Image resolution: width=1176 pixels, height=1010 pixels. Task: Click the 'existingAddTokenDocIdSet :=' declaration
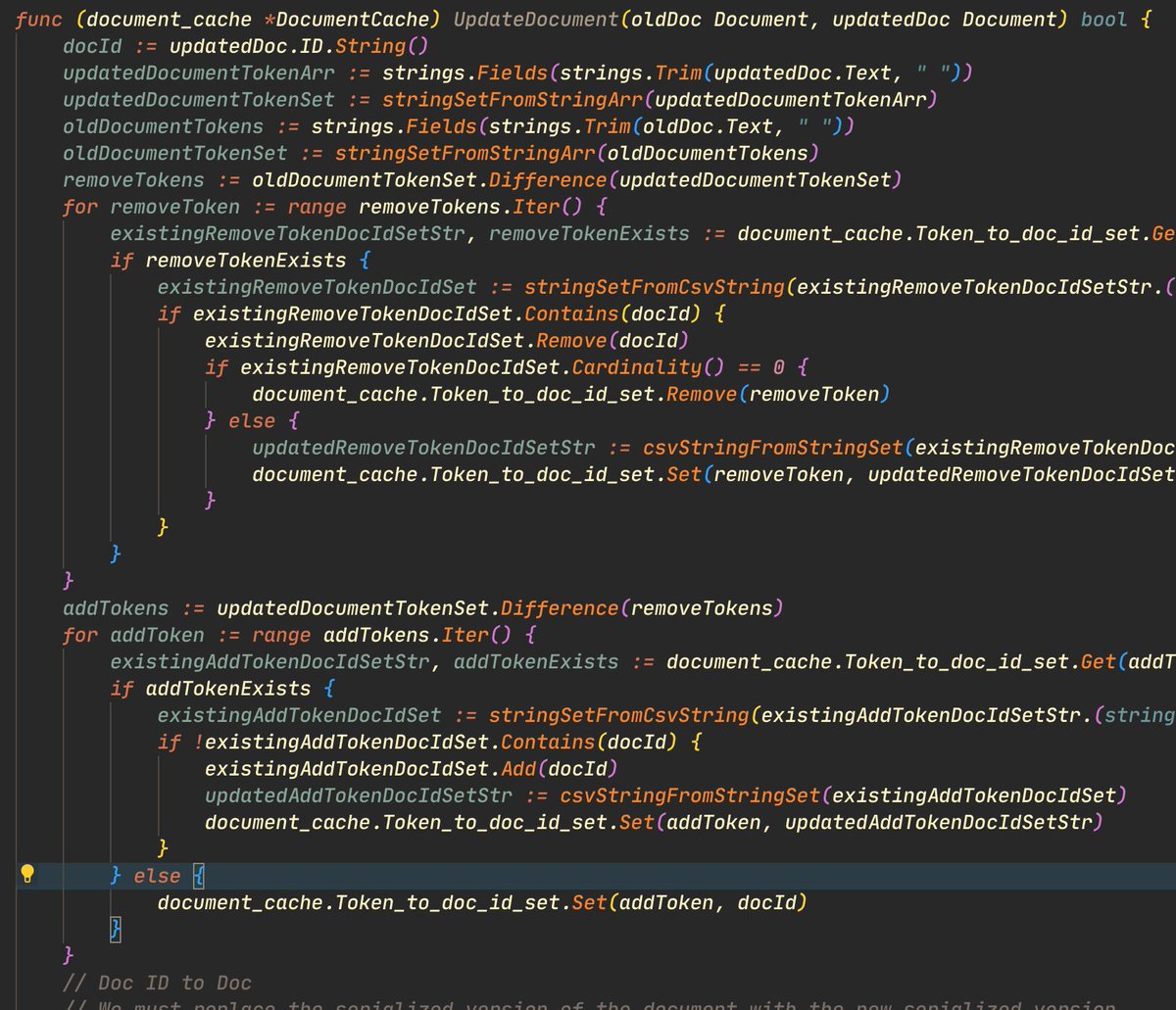(318, 715)
